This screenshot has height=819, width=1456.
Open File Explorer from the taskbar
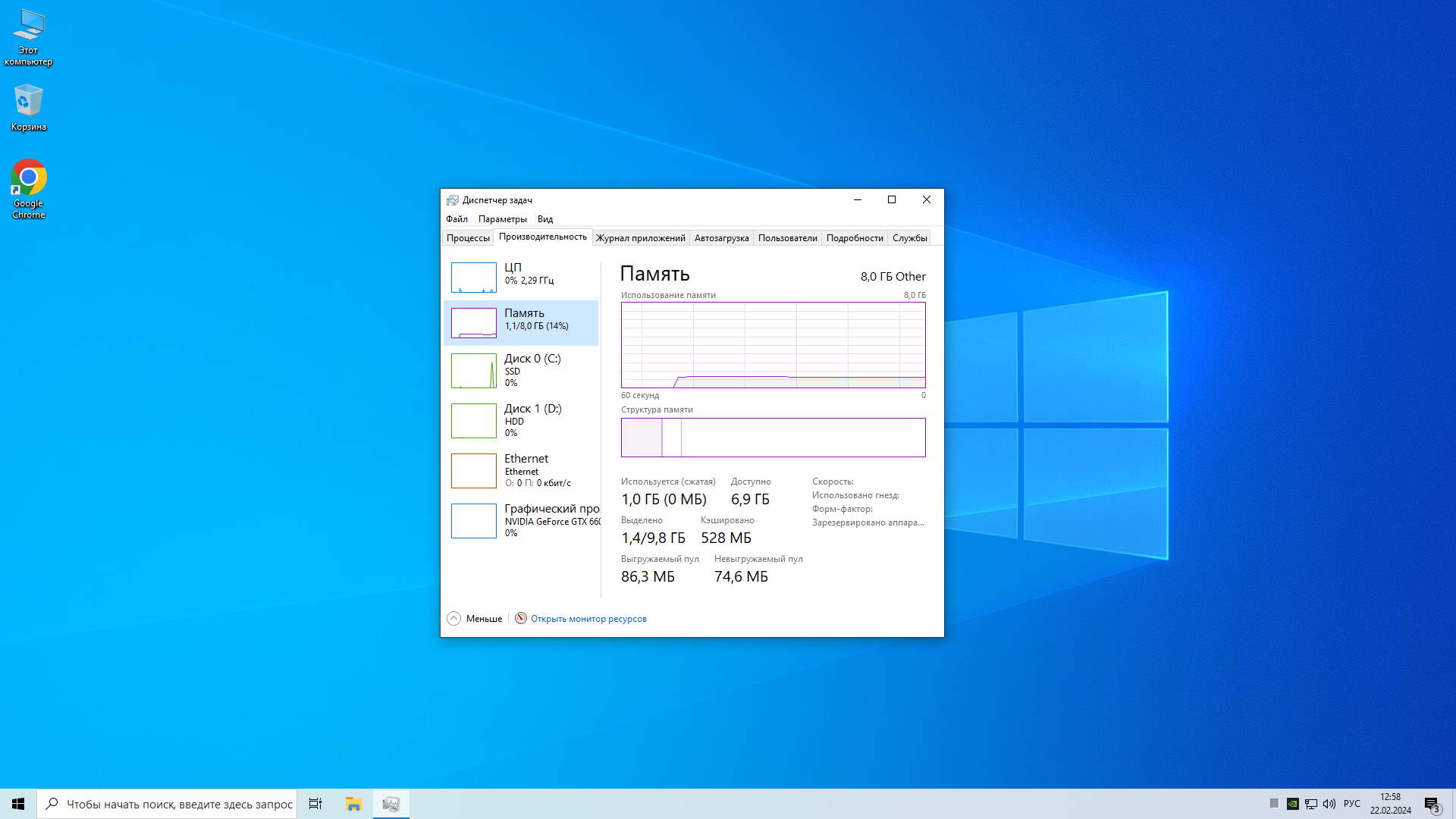click(x=353, y=804)
